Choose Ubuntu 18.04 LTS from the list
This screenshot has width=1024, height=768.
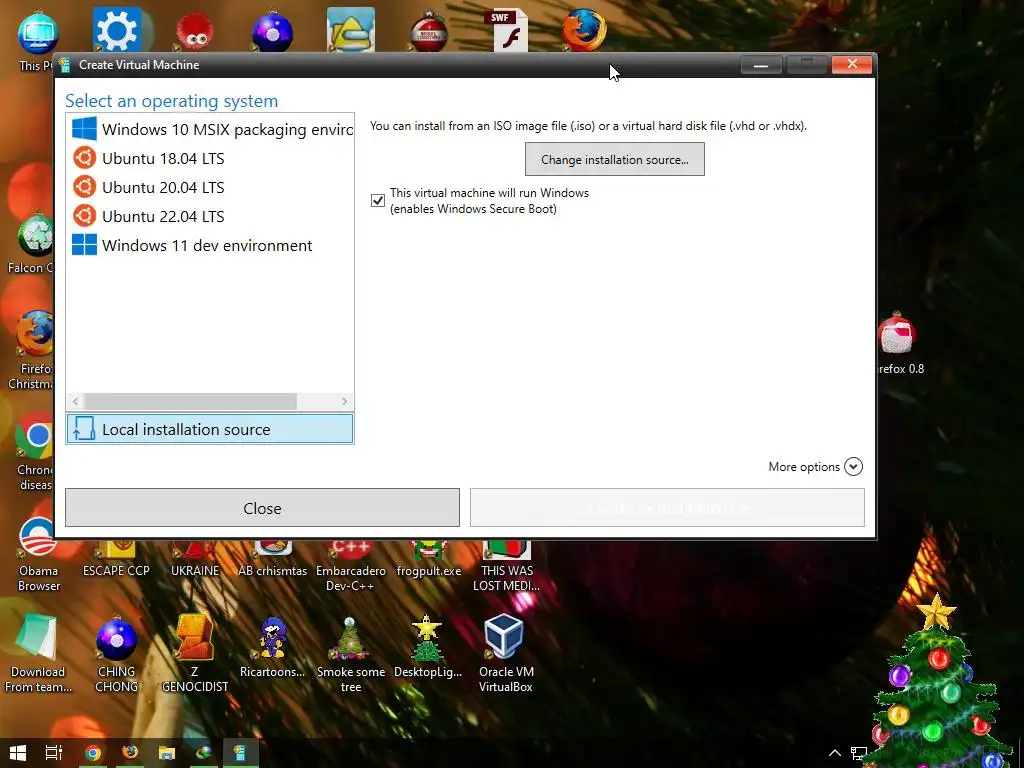[210, 158]
